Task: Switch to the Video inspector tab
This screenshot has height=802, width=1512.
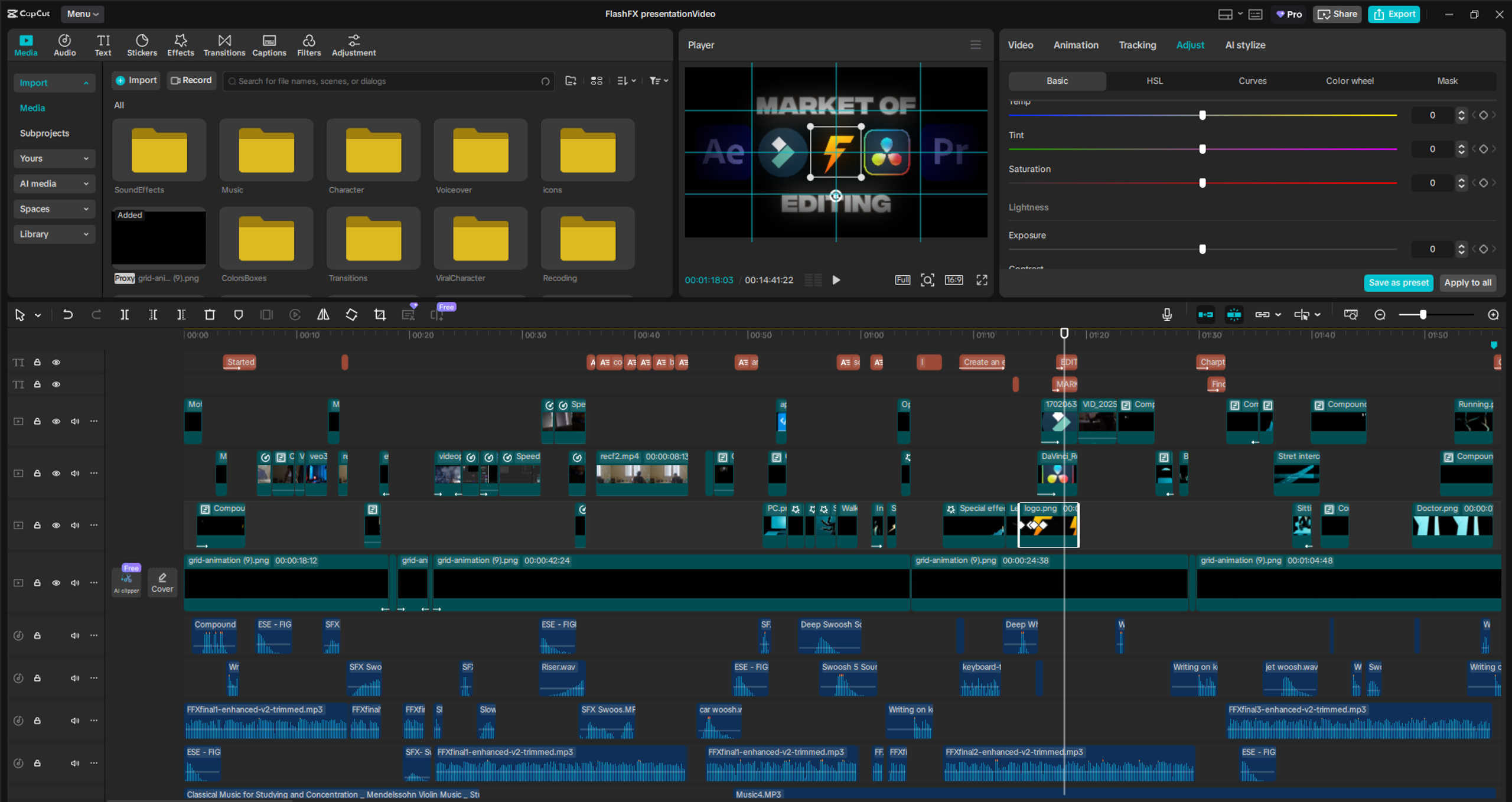Action: 1020,45
